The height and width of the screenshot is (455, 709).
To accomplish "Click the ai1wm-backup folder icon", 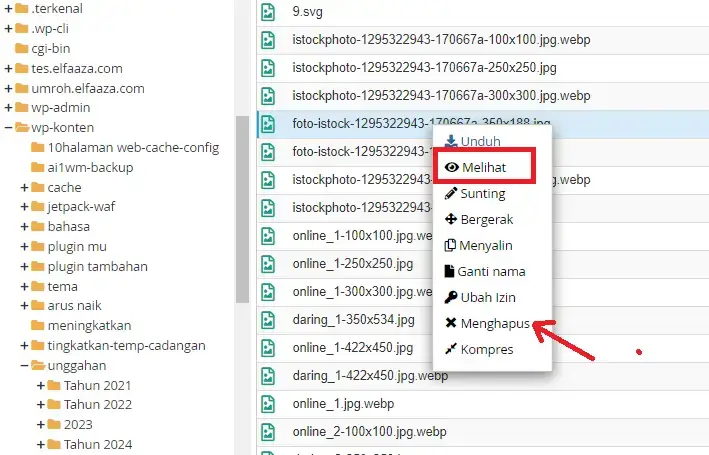I will [x=38, y=167].
